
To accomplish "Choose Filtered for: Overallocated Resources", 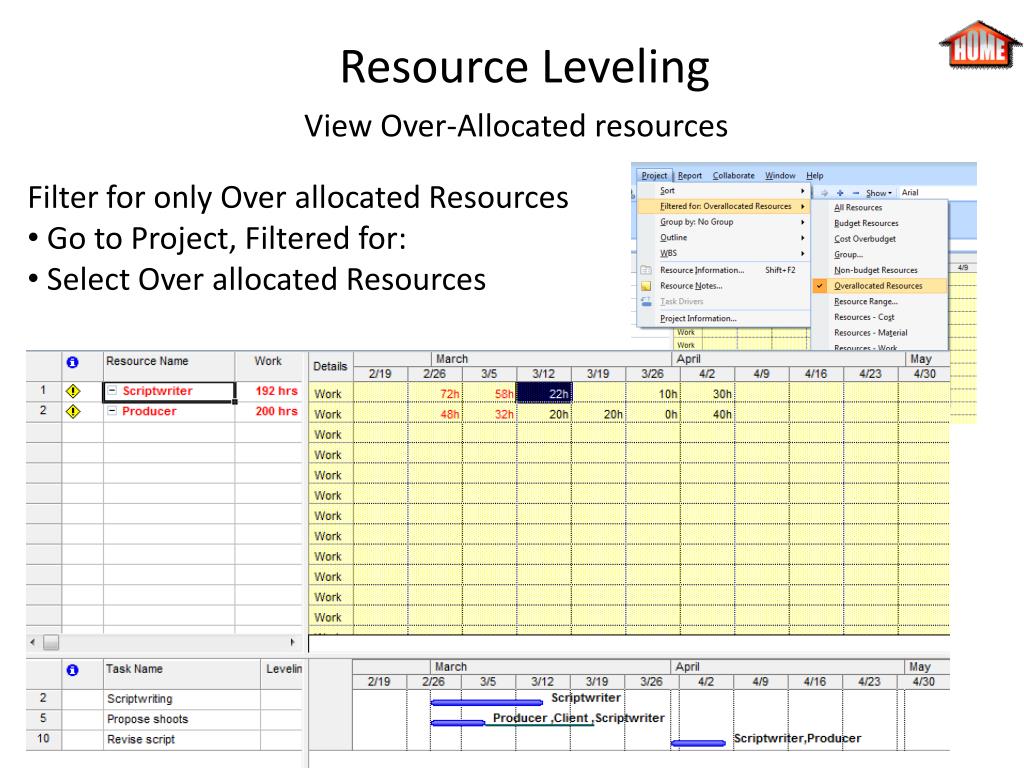I will 724,206.
